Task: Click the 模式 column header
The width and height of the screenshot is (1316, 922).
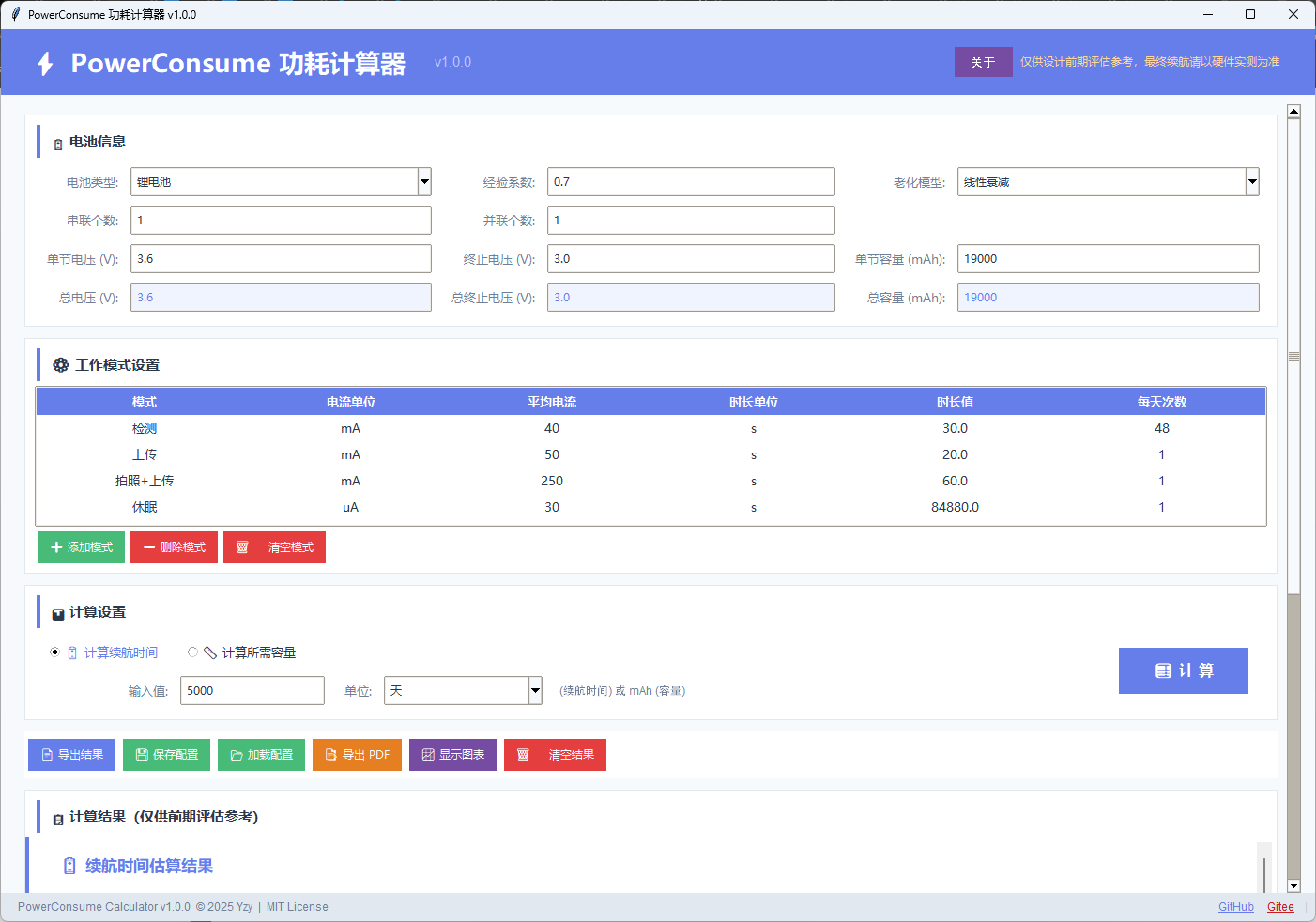Action: pyautogui.click(x=145, y=402)
